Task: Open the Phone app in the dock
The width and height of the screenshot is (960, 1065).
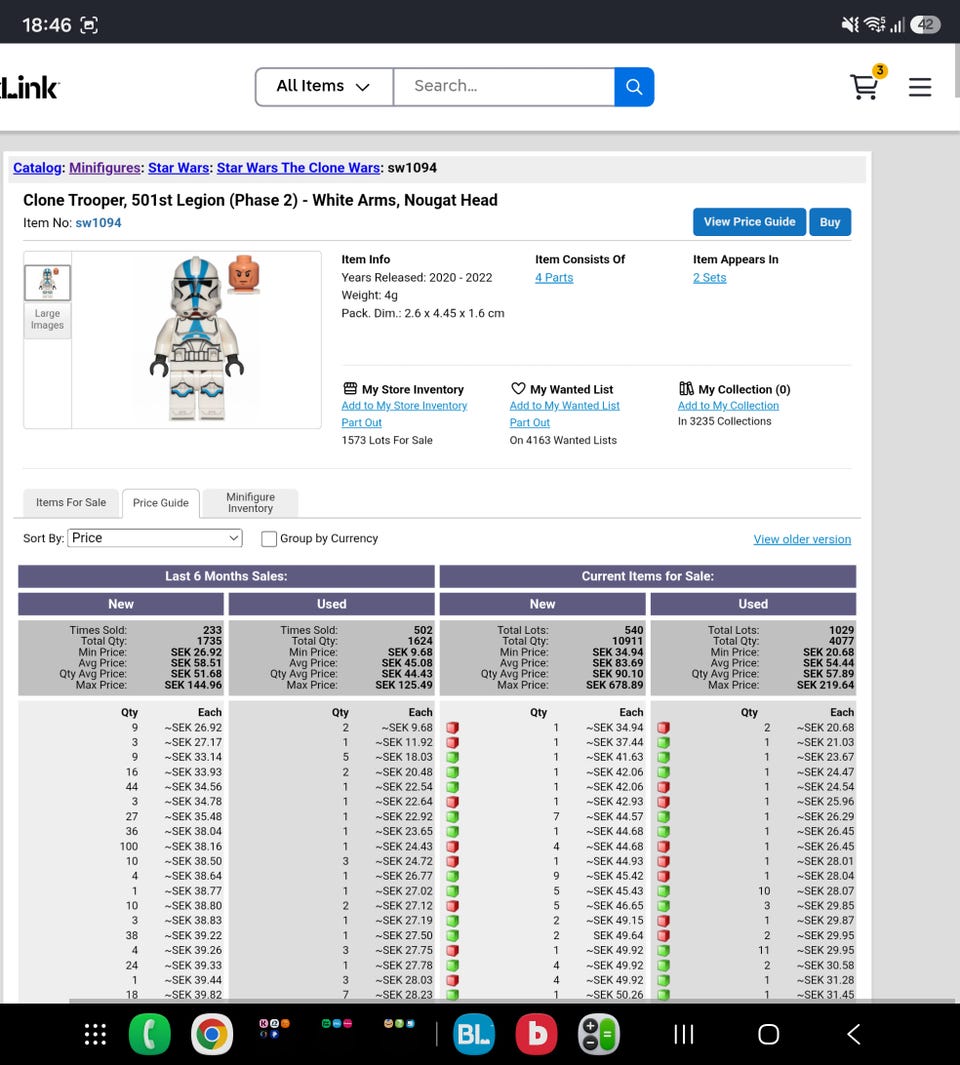Action: coord(149,1034)
